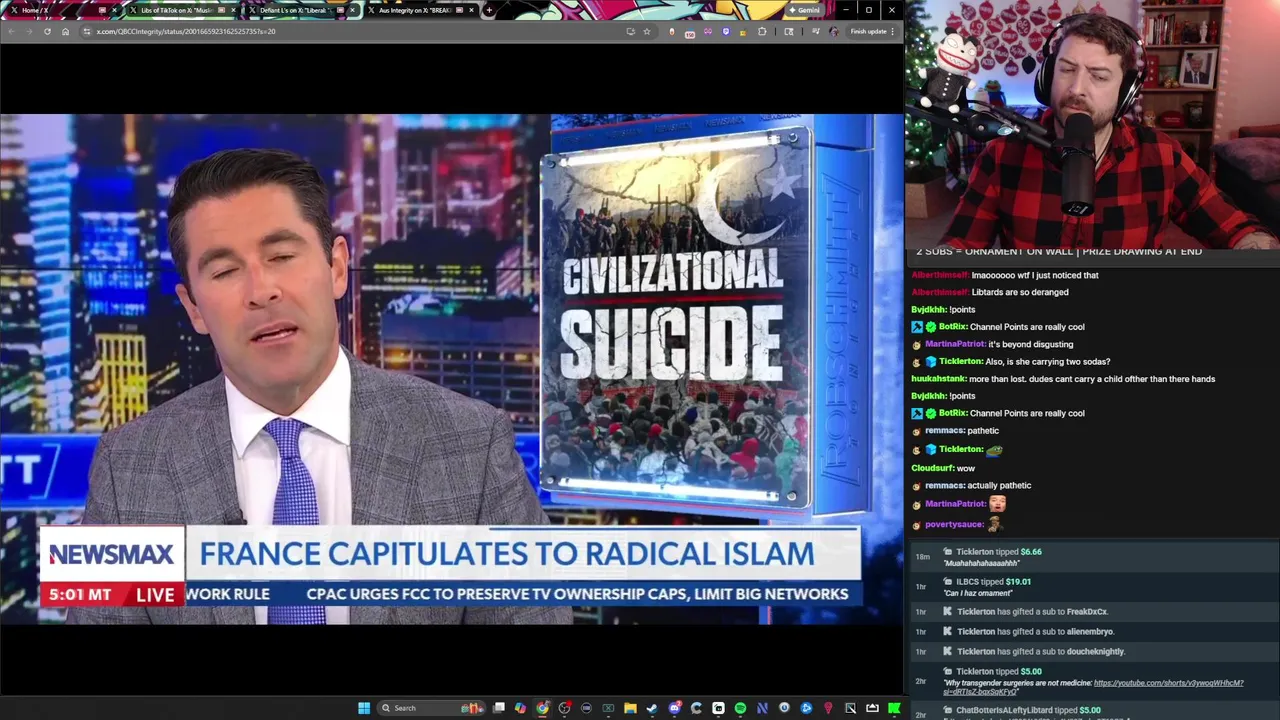
Task: Click the Finish update button
Action: (872, 31)
